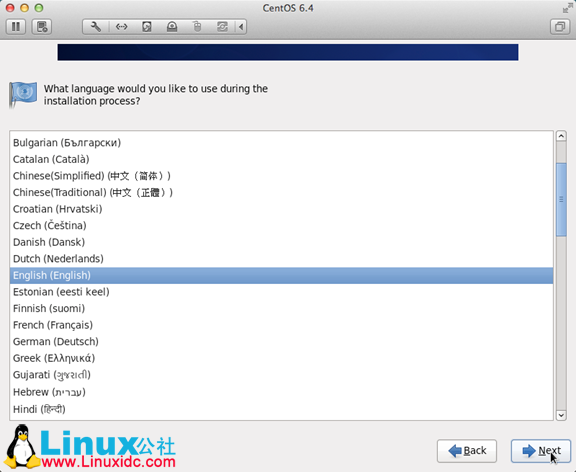Select Hindi language row
Viewport: 576px width, 472px height.
point(281,409)
